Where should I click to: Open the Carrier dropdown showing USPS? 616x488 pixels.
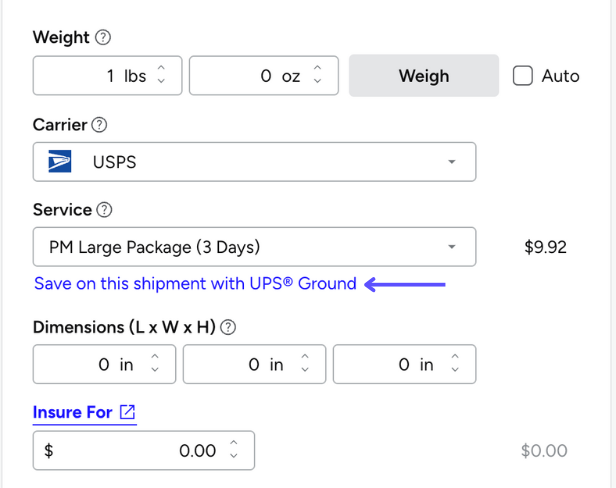pyautogui.click(x=254, y=162)
